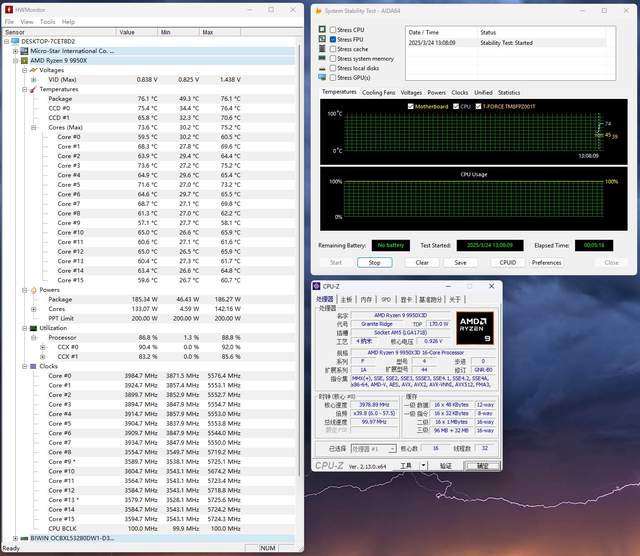
Task: Click the Value column header in HWMonitor
Action: [x=137, y=32]
